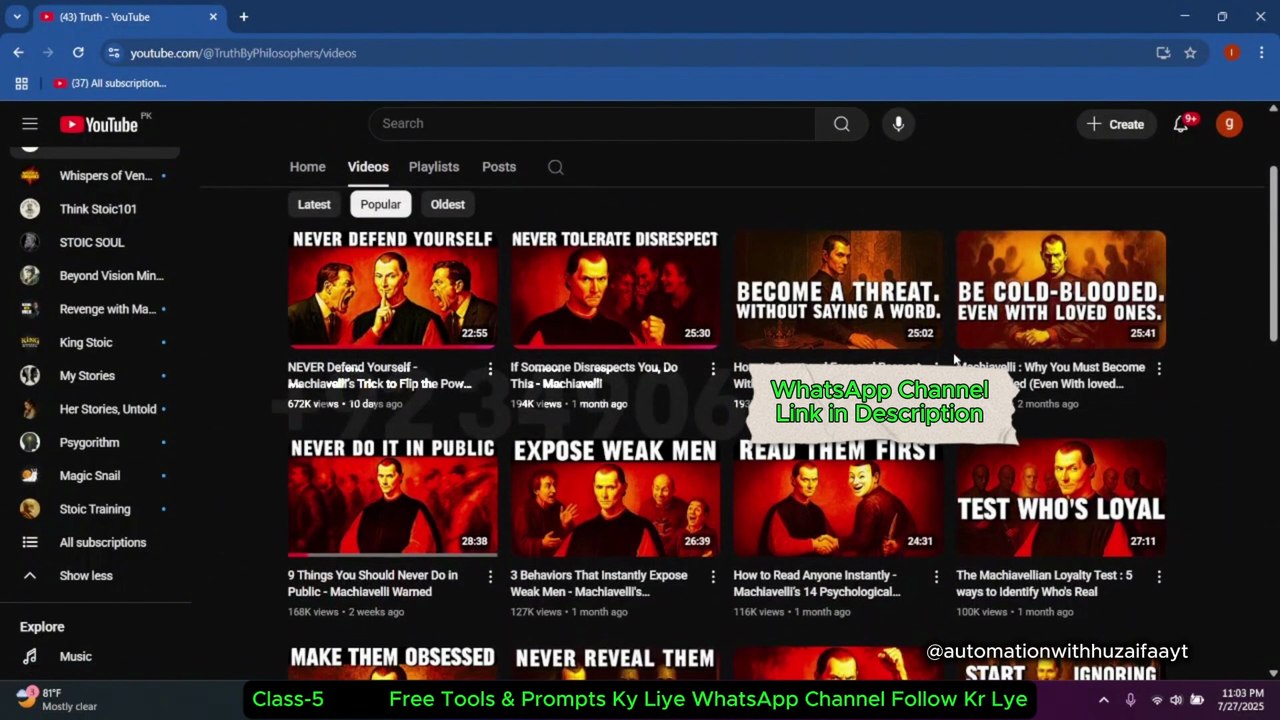
Task: Sort videos by Latest
Action: click(314, 204)
